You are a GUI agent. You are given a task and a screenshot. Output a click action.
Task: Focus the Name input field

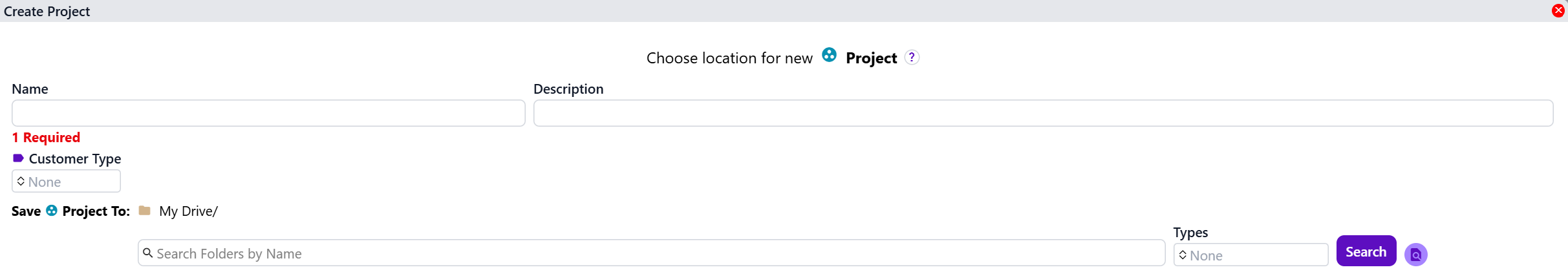(x=268, y=113)
